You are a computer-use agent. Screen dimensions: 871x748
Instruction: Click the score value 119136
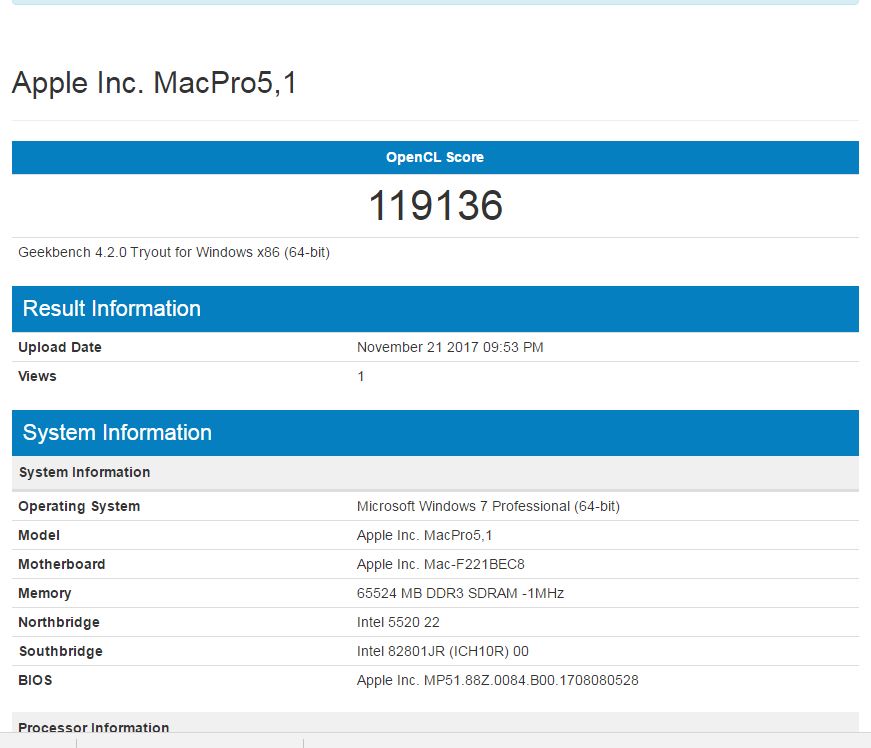coord(436,205)
